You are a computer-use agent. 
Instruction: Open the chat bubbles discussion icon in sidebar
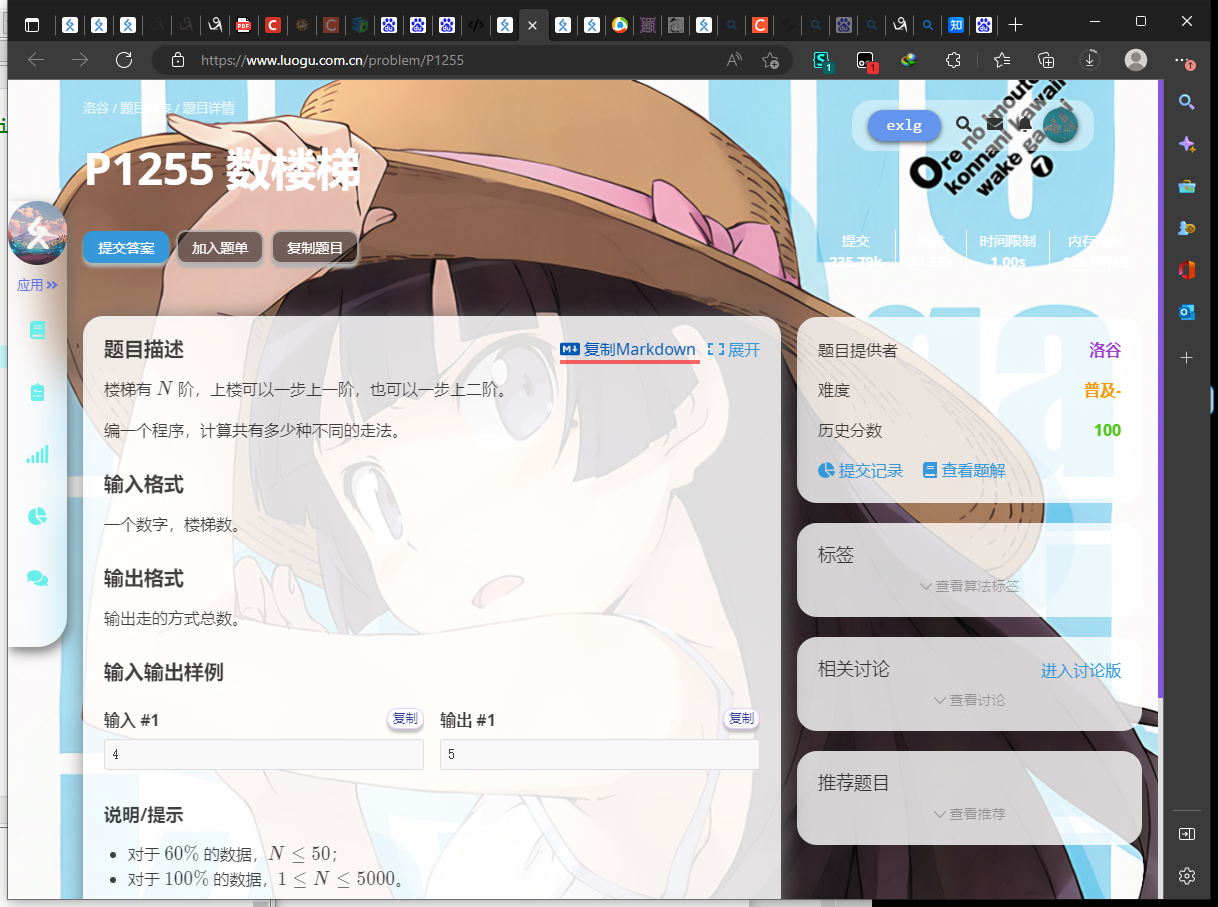click(x=37, y=578)
